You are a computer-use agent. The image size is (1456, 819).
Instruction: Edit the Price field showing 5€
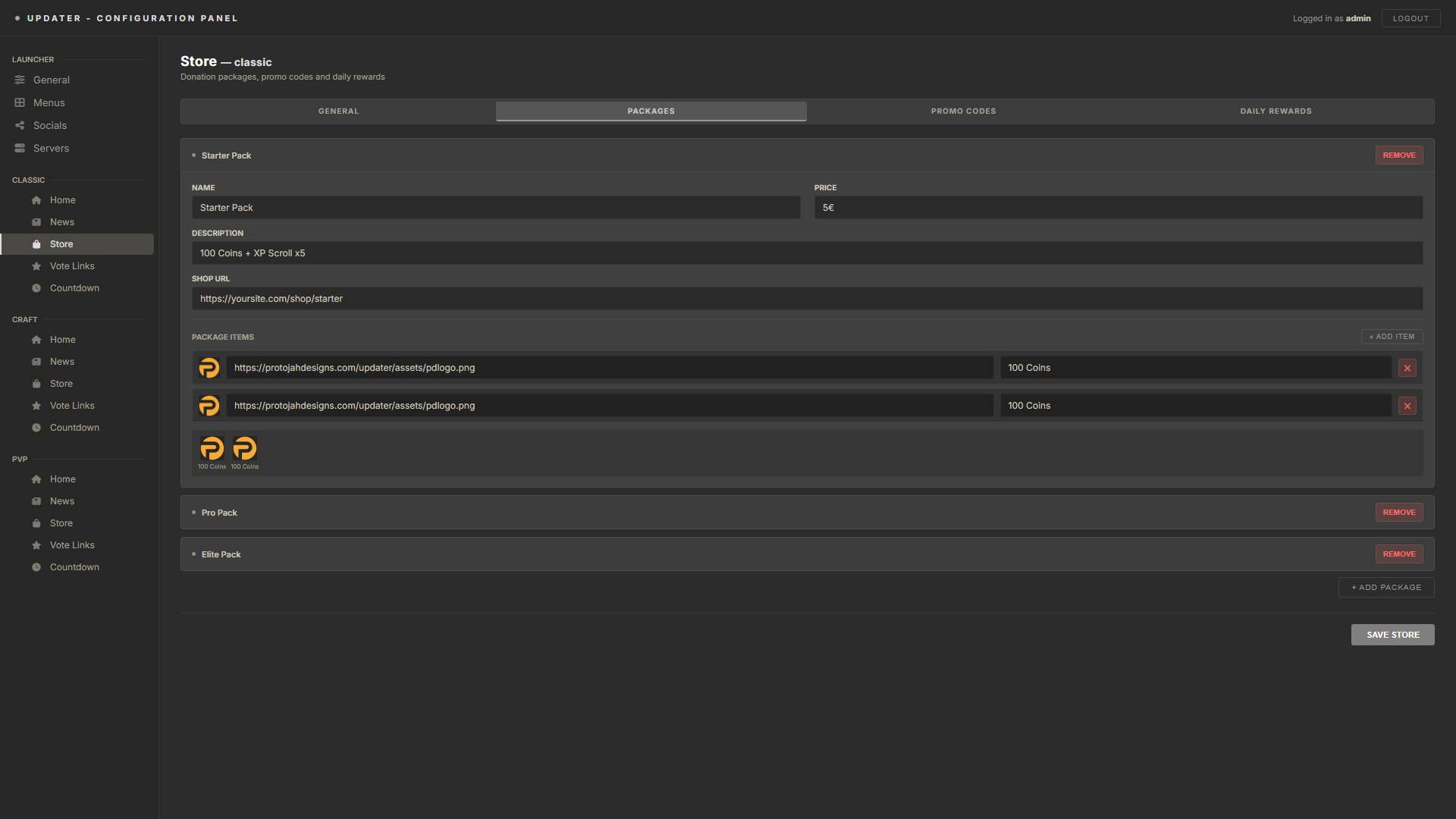1119,208
